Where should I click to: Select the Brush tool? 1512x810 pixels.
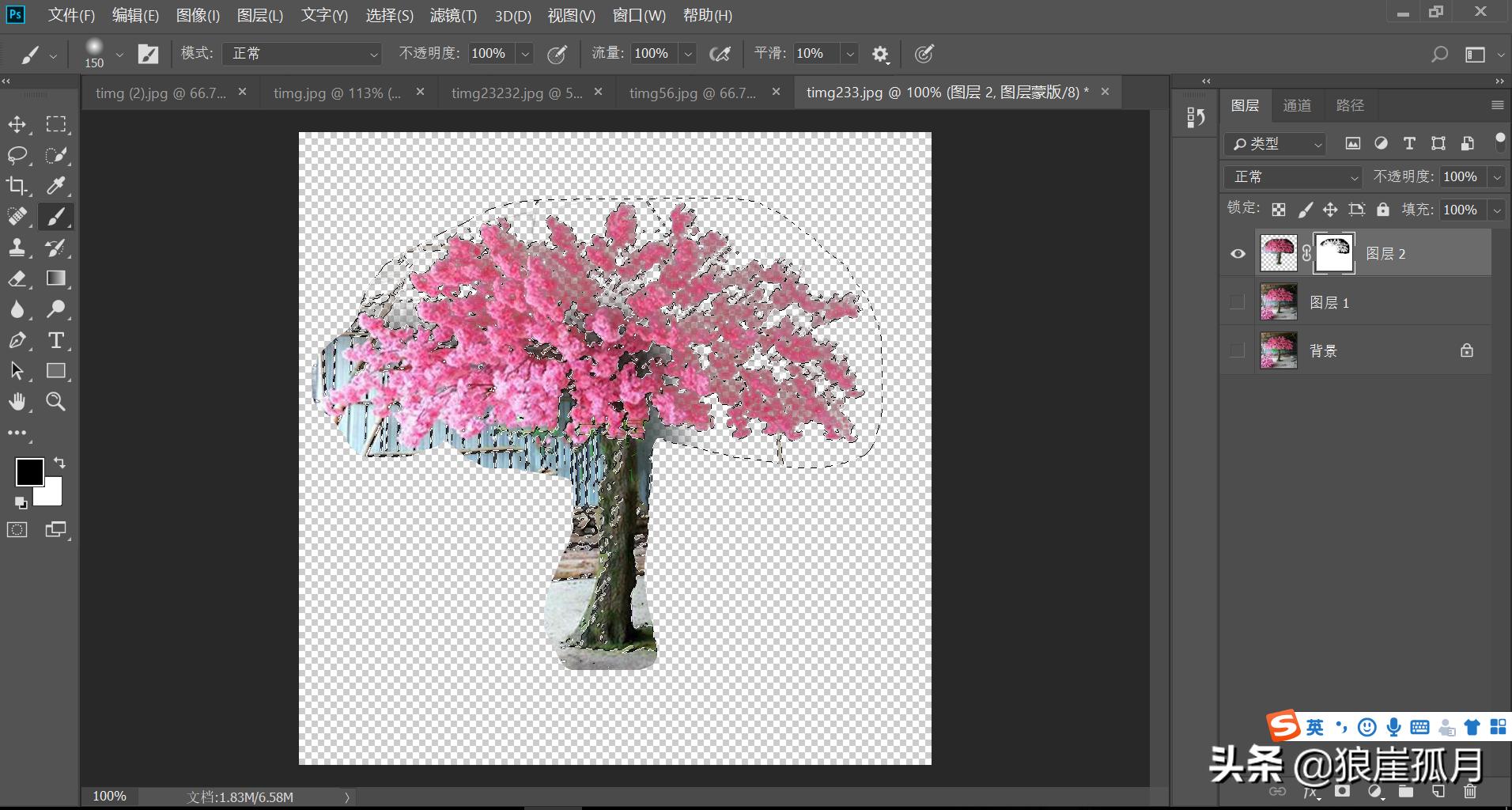click(x=55, y=216)
